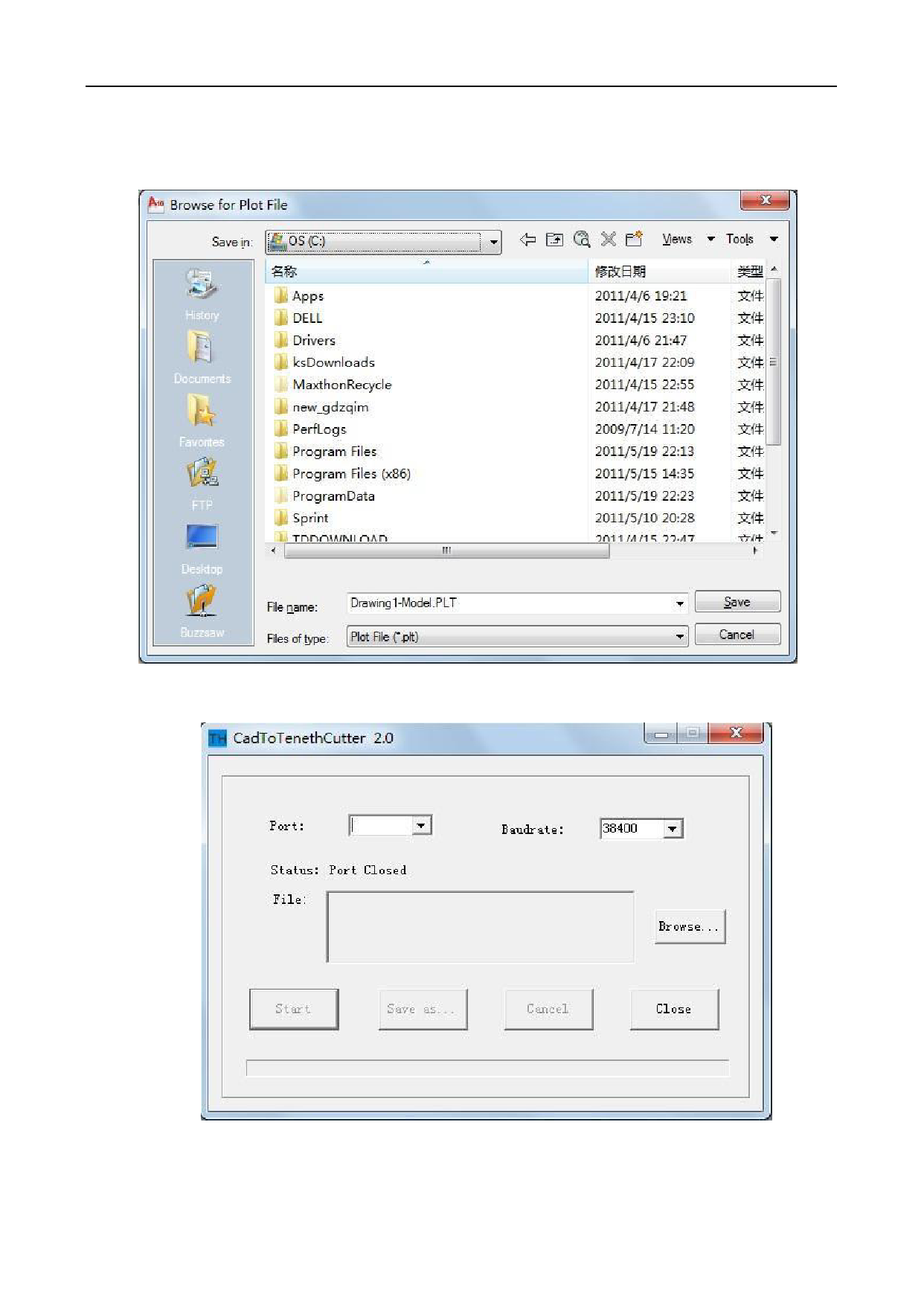Image resolution: width=924 pixels, height=1305 pixels.
Task: Open the Documents sidebar location
Action: (x=202, y=356)
